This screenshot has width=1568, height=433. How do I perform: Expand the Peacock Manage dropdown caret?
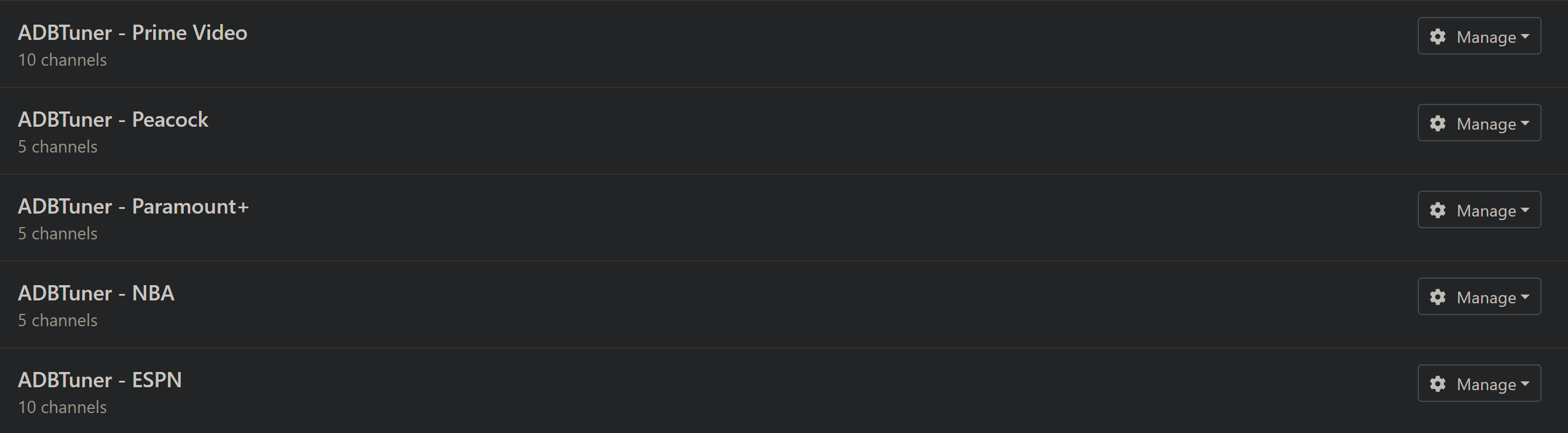point(1525,124)
